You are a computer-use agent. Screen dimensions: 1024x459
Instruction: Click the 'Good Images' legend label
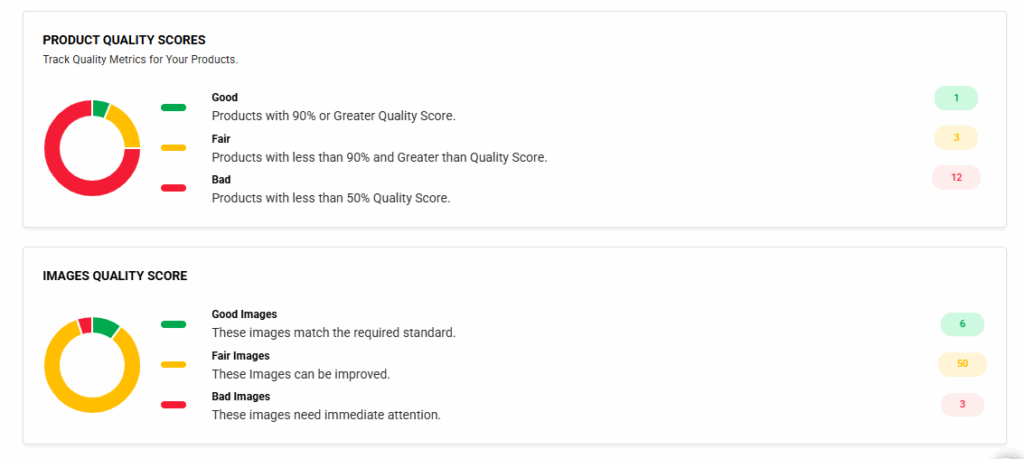coord(244,314)
